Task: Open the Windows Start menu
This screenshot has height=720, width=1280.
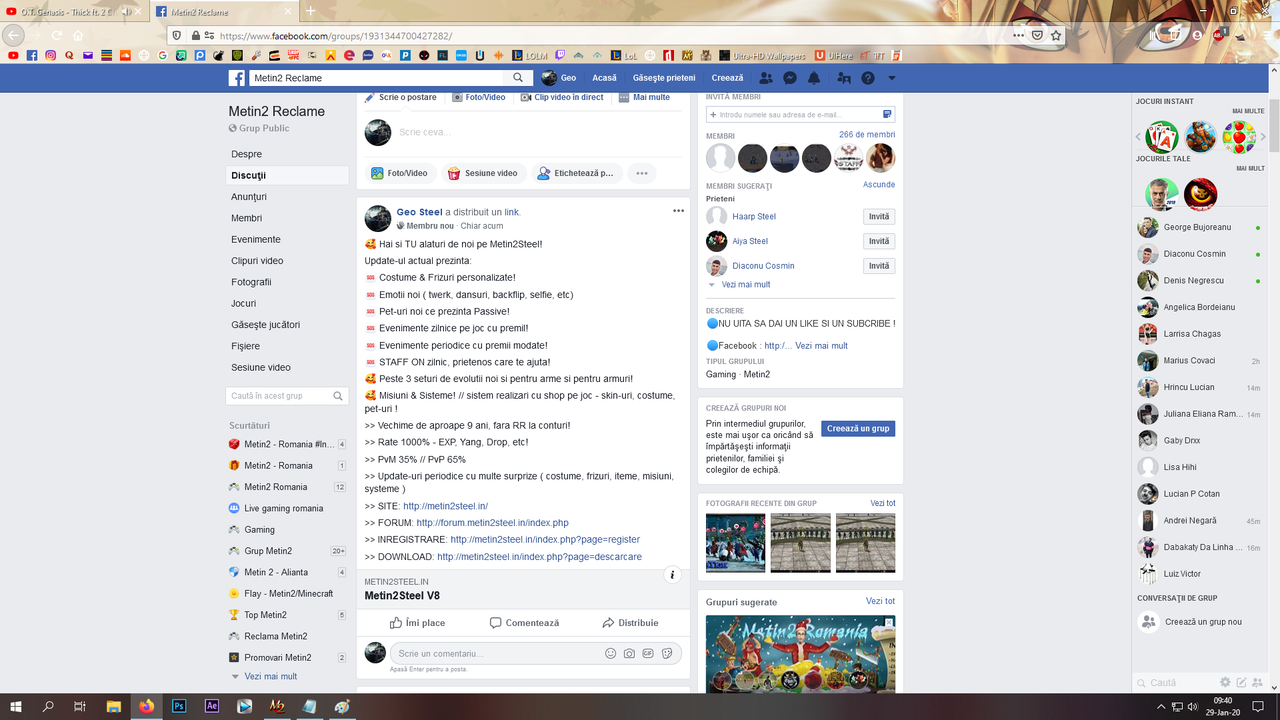Action: [16, 706]
